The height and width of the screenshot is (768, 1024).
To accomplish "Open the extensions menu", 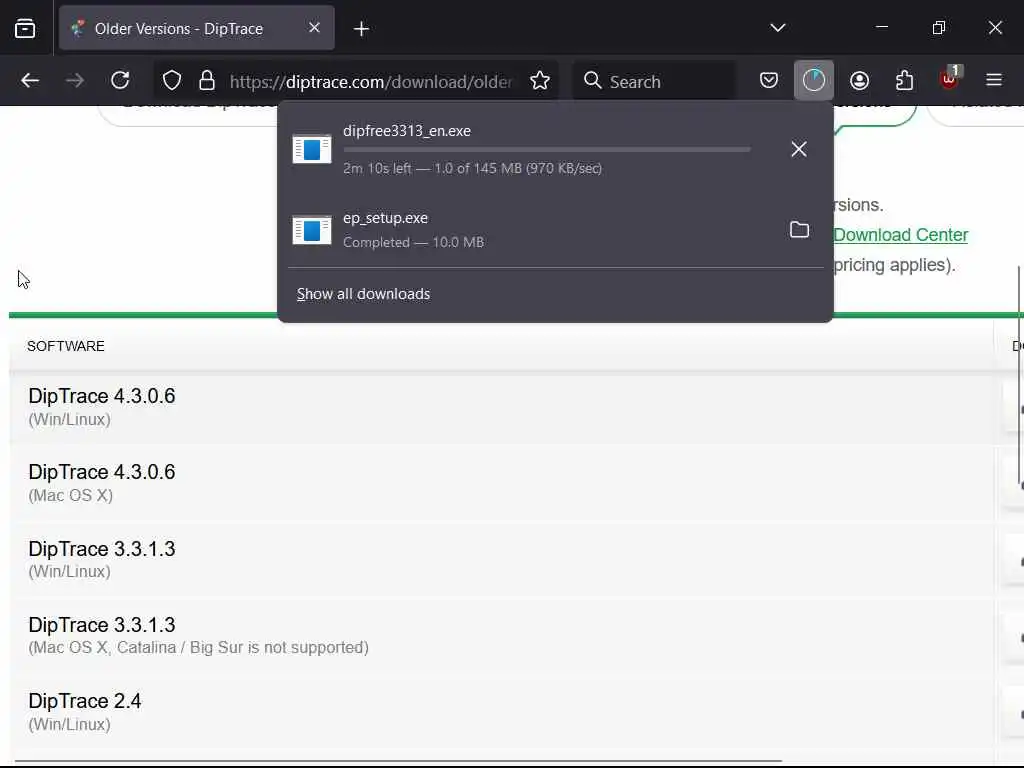I will (904, 81).
